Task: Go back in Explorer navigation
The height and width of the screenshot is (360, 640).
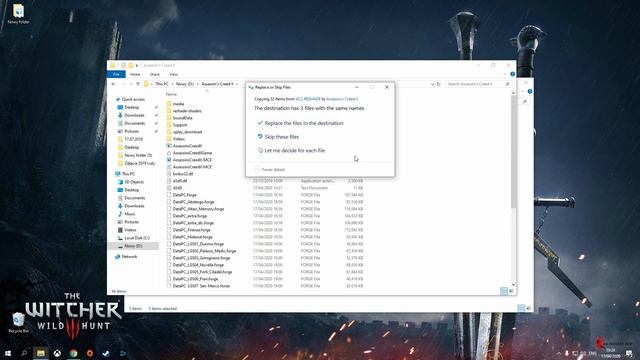Action: [x=113, y=84]
